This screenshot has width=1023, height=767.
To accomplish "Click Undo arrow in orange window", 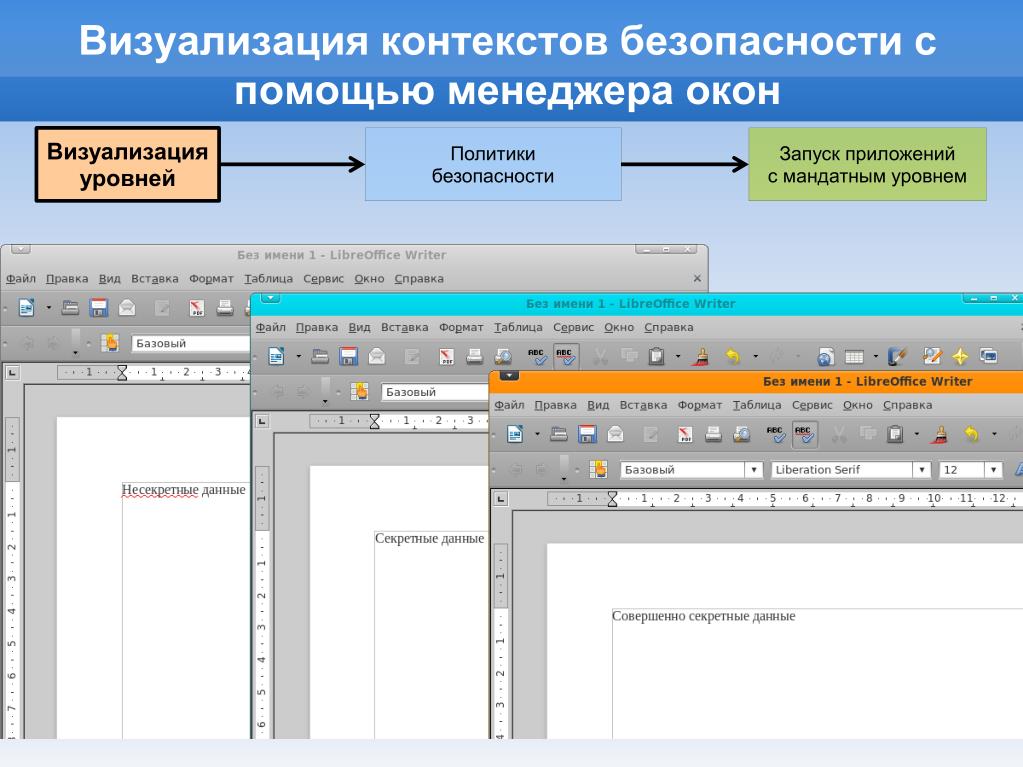I will (x=971, y=434).
